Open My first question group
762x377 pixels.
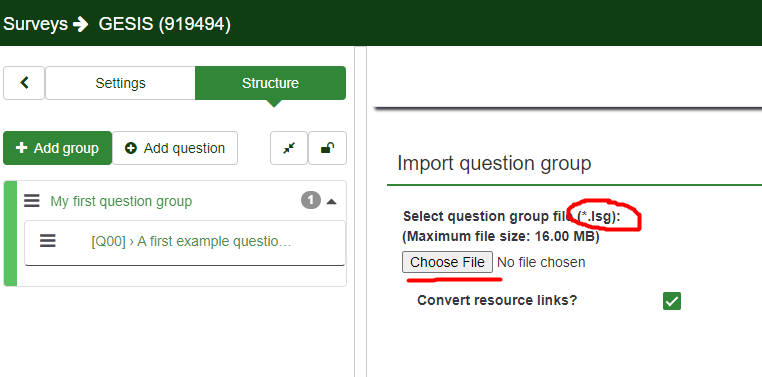[x=121, y=201]
